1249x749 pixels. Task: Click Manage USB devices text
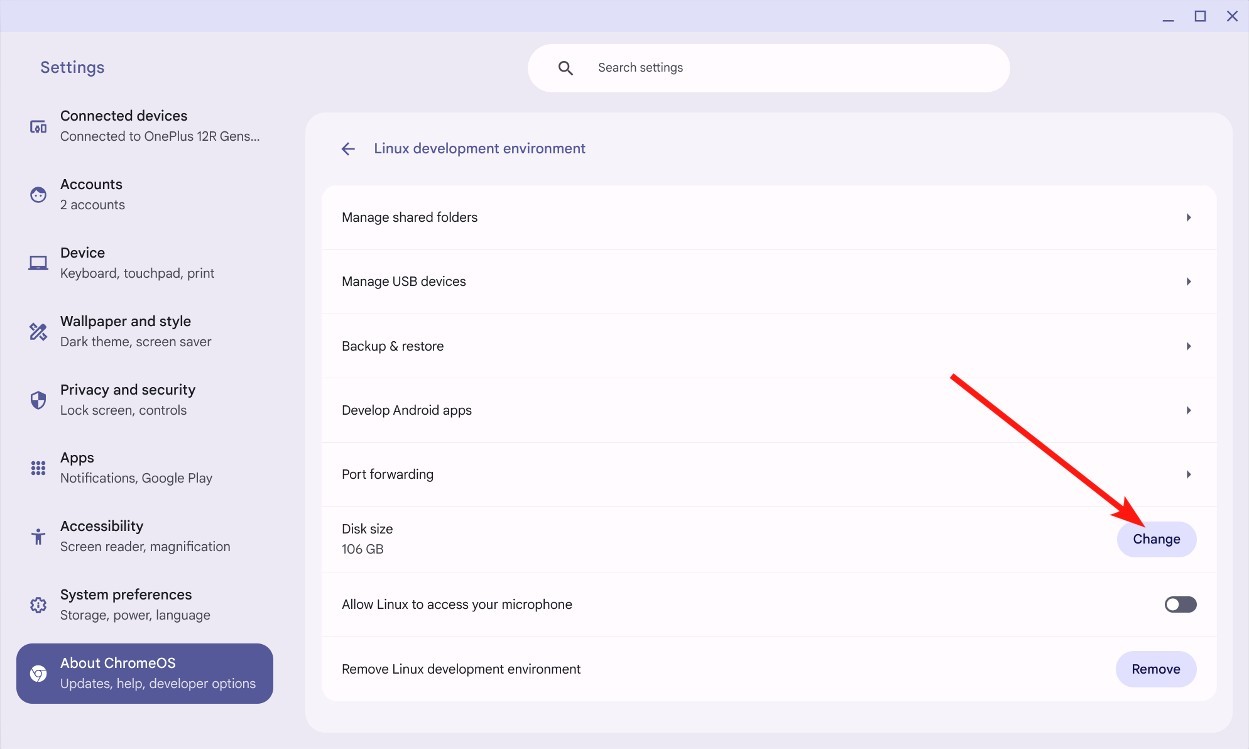[404, 282]
